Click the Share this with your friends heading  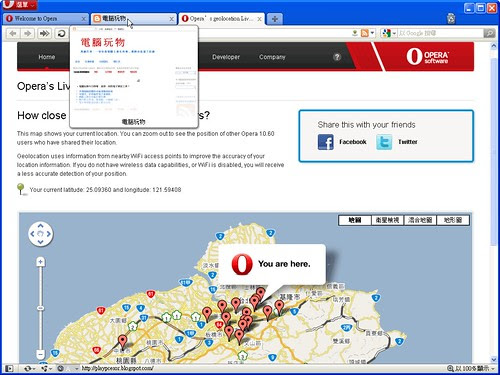366,125
